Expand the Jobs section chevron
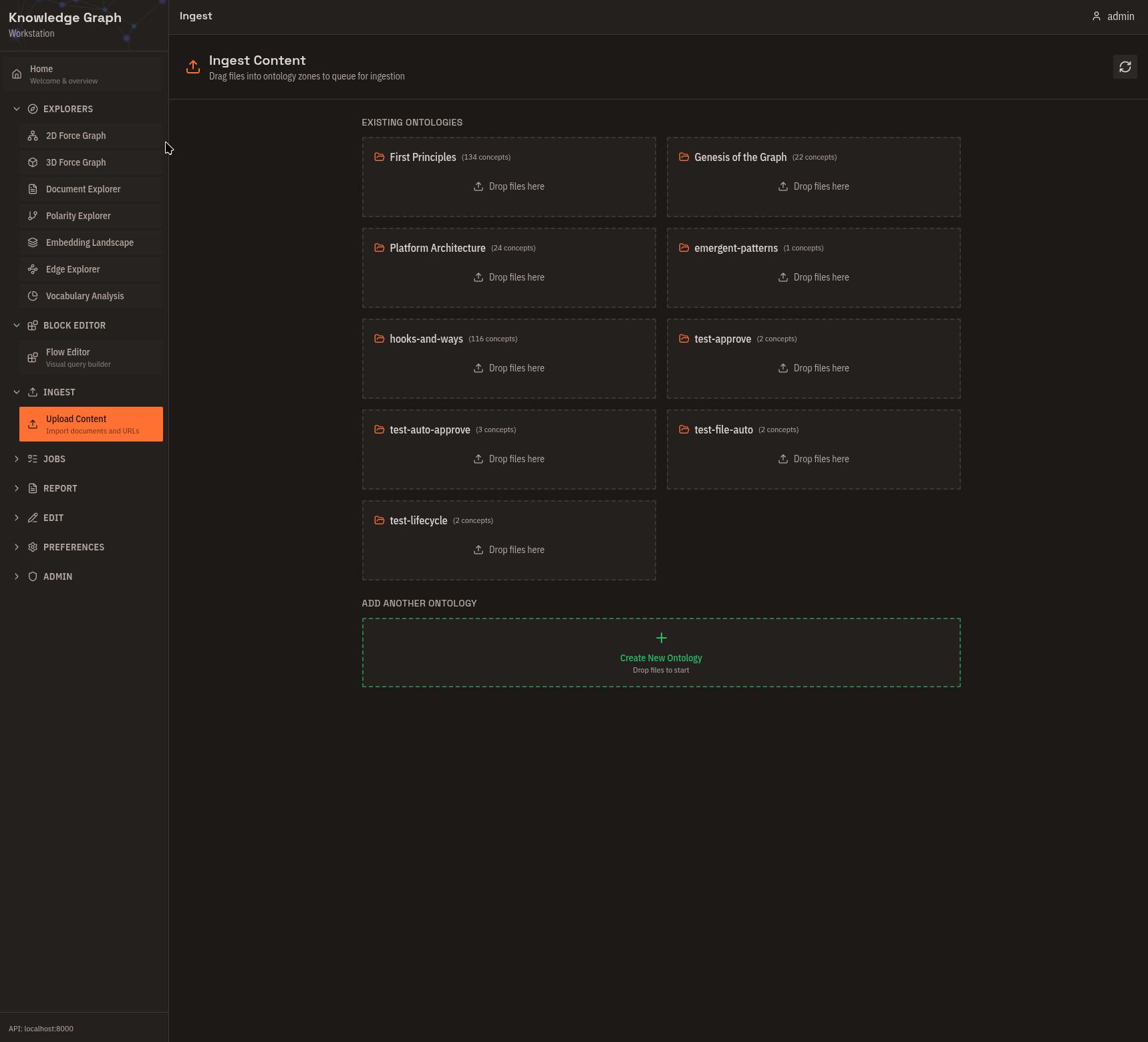The height and width of the screenshot is (1042, 1148). point(17,459)
